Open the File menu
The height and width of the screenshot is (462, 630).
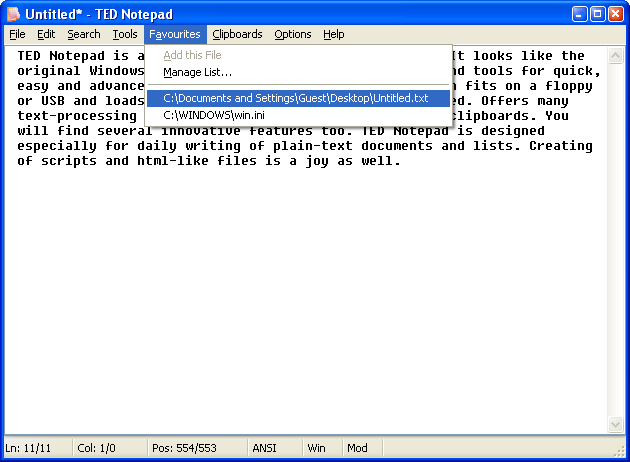click(x=17, y=35)
